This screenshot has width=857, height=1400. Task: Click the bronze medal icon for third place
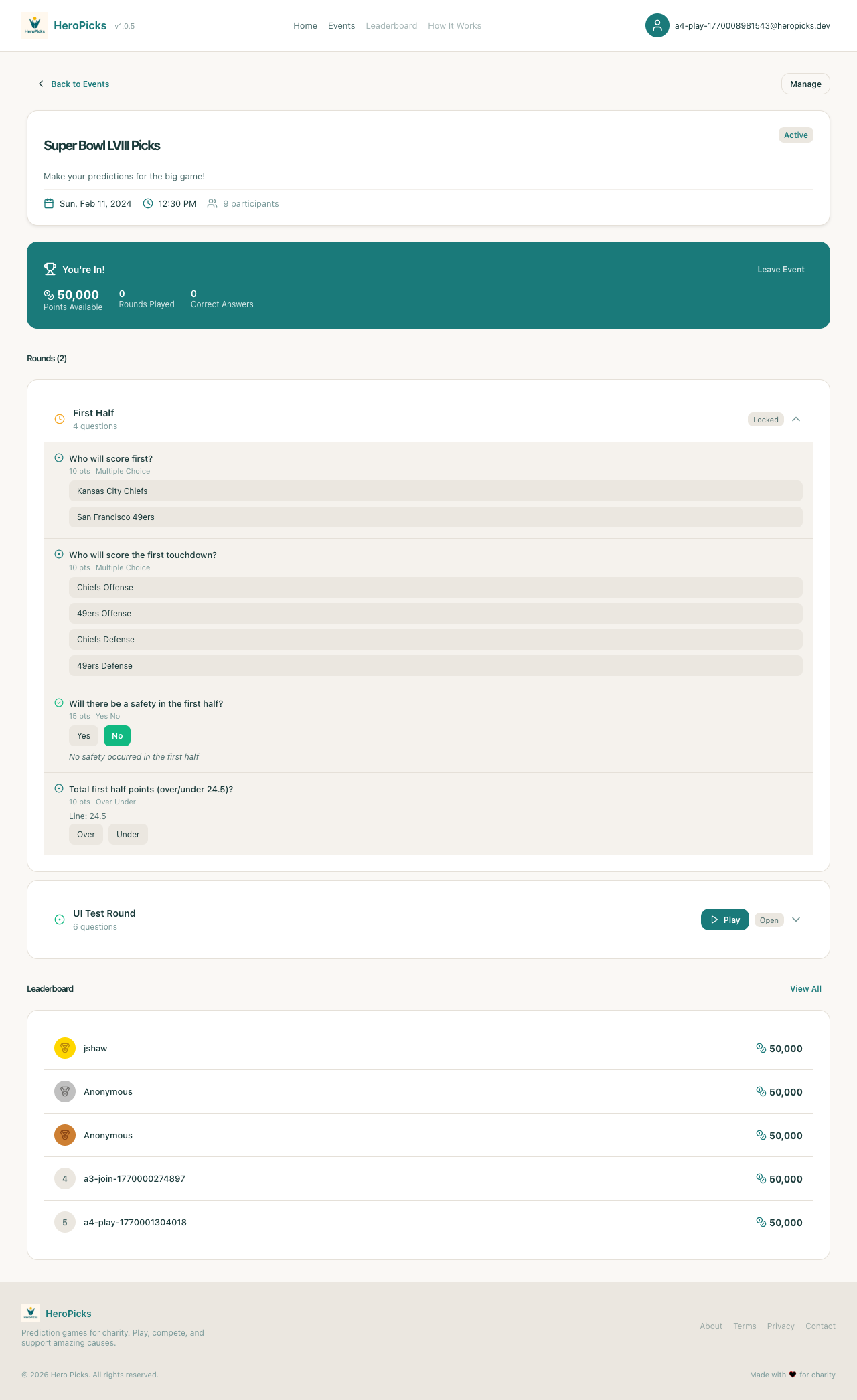[x=65, y=1135]
